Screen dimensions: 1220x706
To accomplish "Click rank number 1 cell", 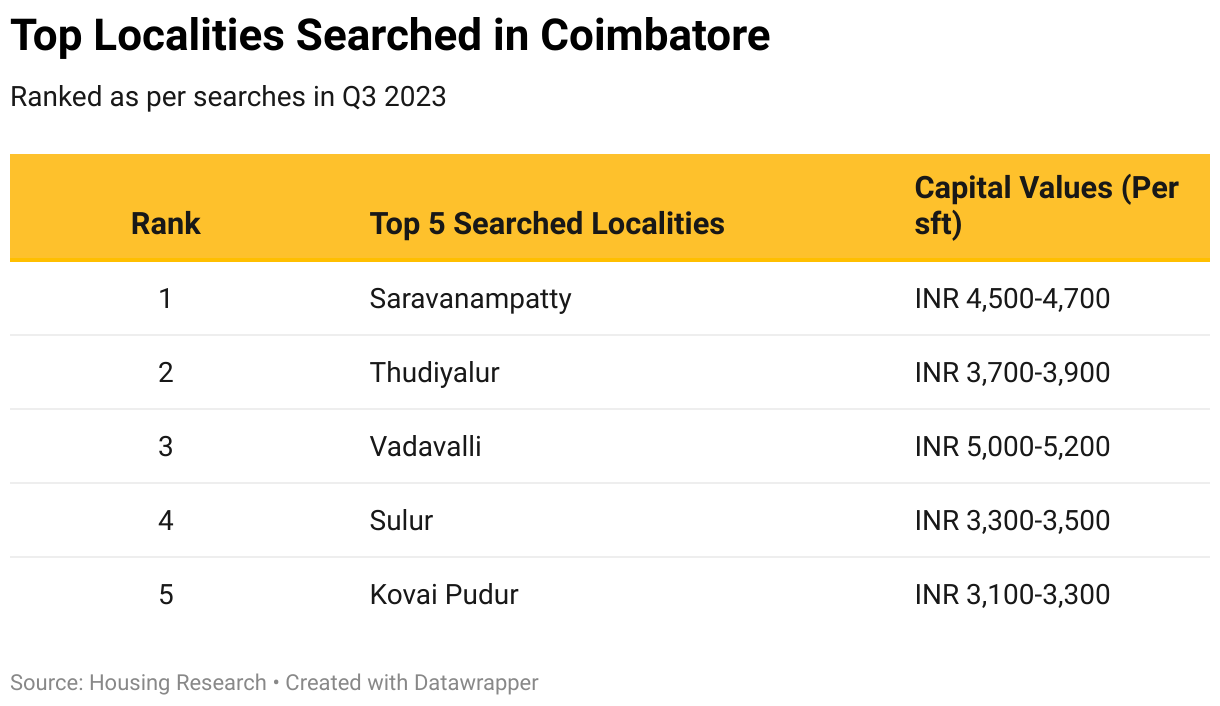I will (165, 298).
